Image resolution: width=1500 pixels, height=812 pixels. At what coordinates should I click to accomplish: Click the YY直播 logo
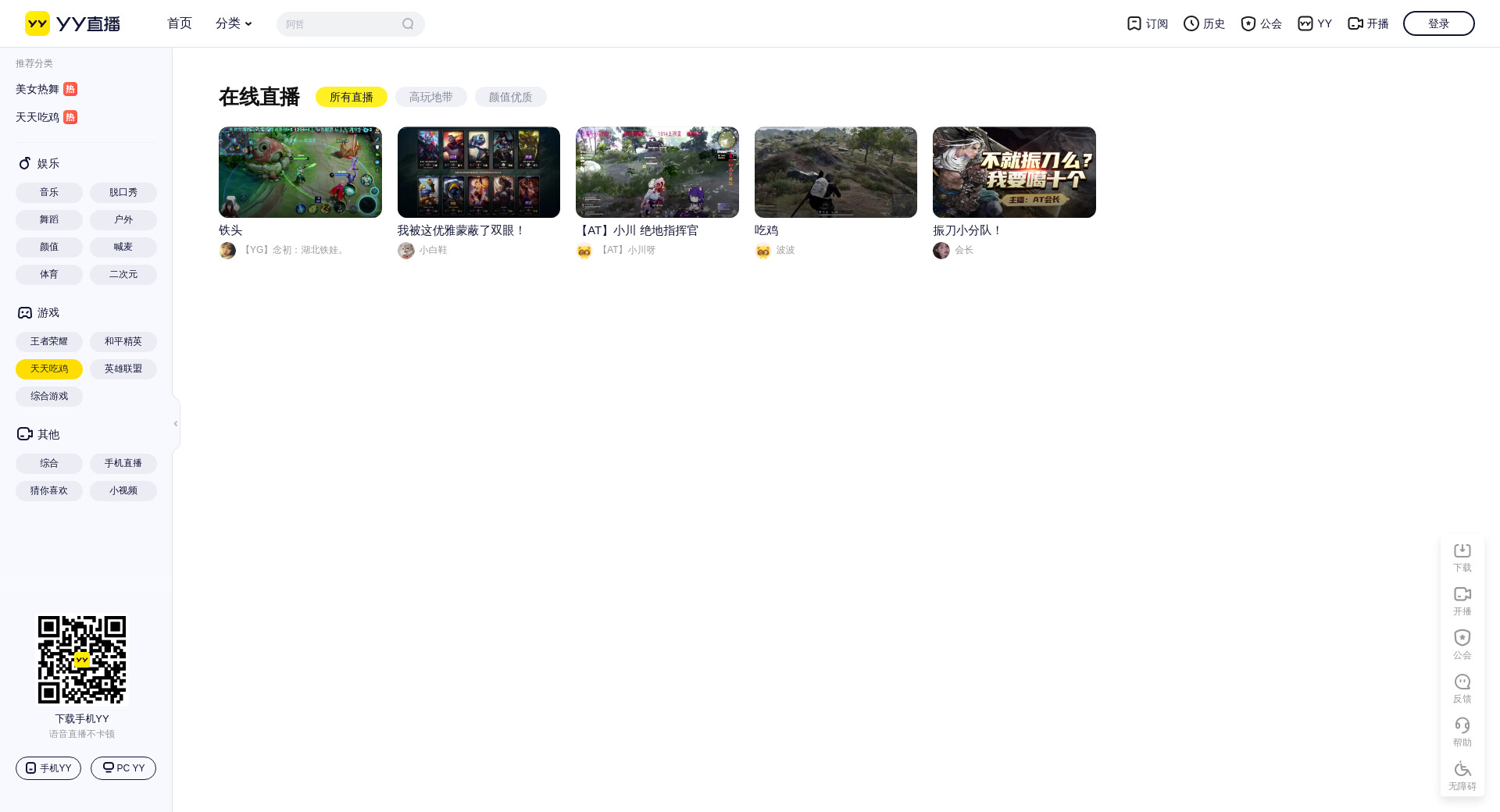(73, 23)
